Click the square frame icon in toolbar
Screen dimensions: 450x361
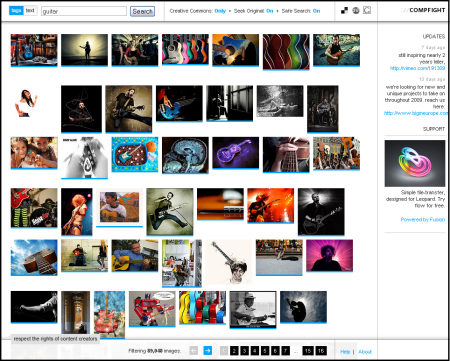tap(367, 10)
